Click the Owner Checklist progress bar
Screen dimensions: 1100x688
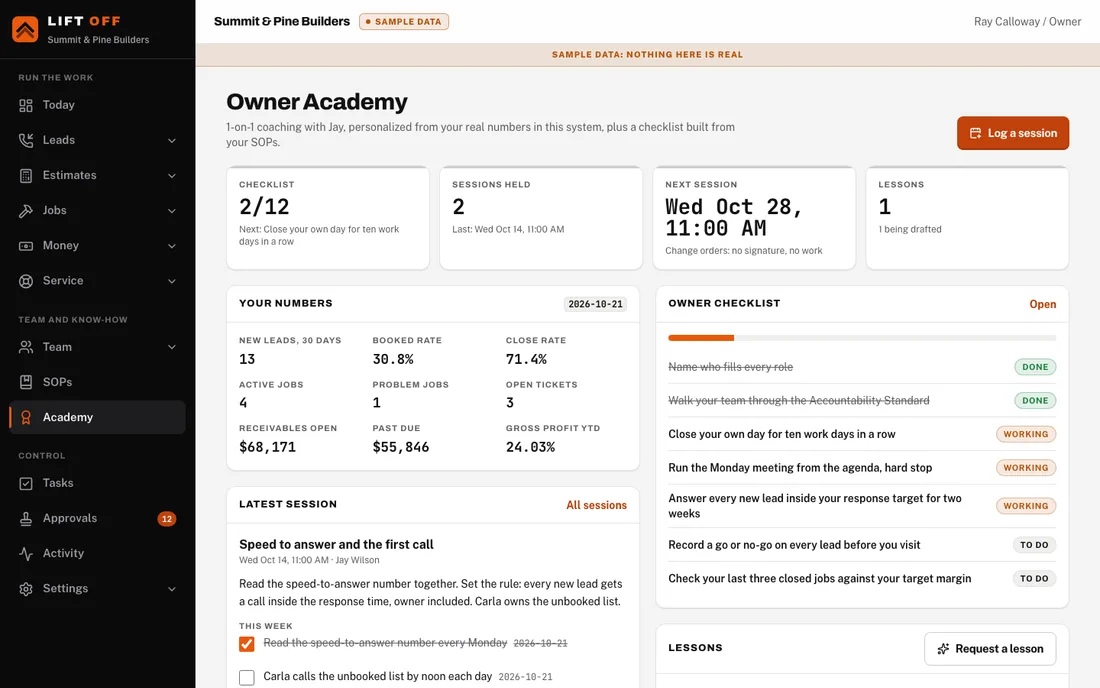[862, 338]
